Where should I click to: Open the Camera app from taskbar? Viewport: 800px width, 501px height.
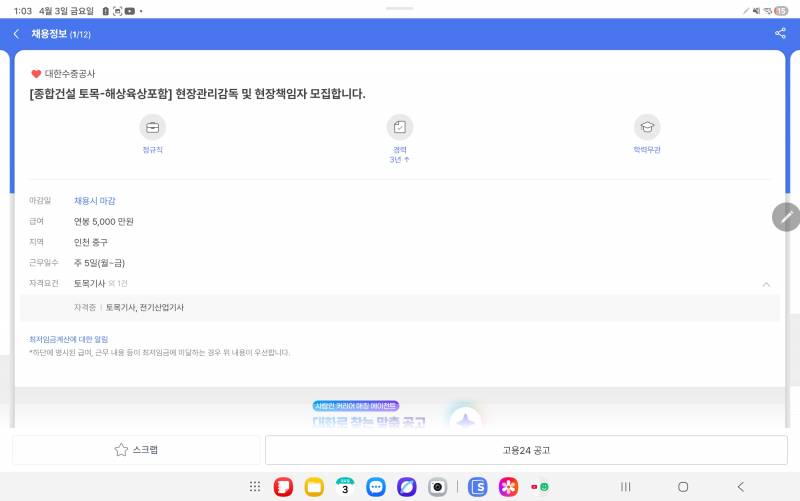[x=437, y=487]
